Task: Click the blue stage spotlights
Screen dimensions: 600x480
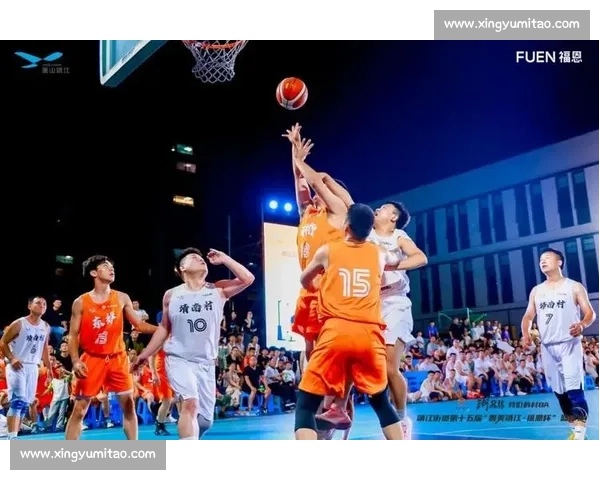Action: tap(280, 206)
